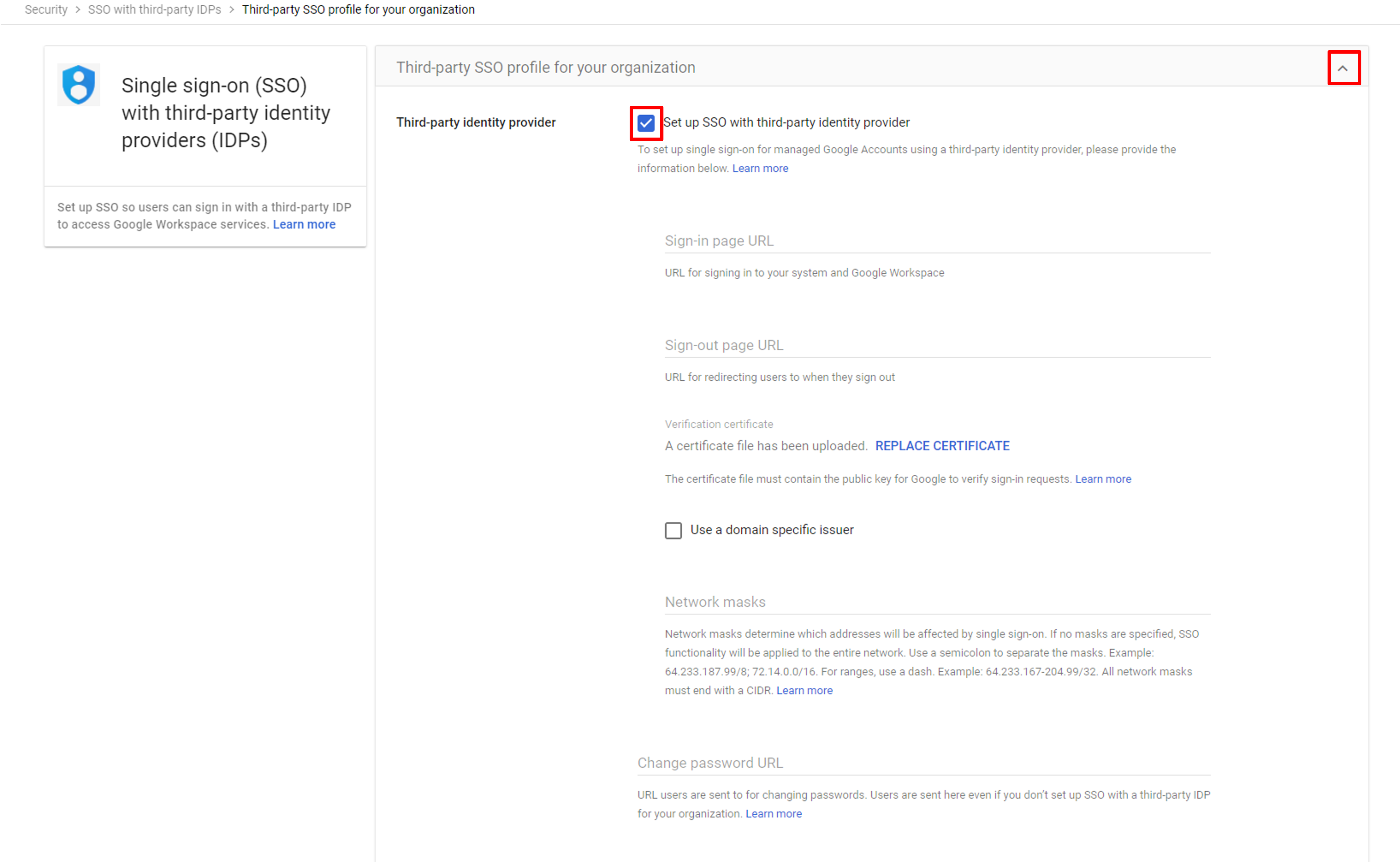Click 'URL for signing in to your system' helper text
Screen dimensions: 1400x862
coord(804,272)
